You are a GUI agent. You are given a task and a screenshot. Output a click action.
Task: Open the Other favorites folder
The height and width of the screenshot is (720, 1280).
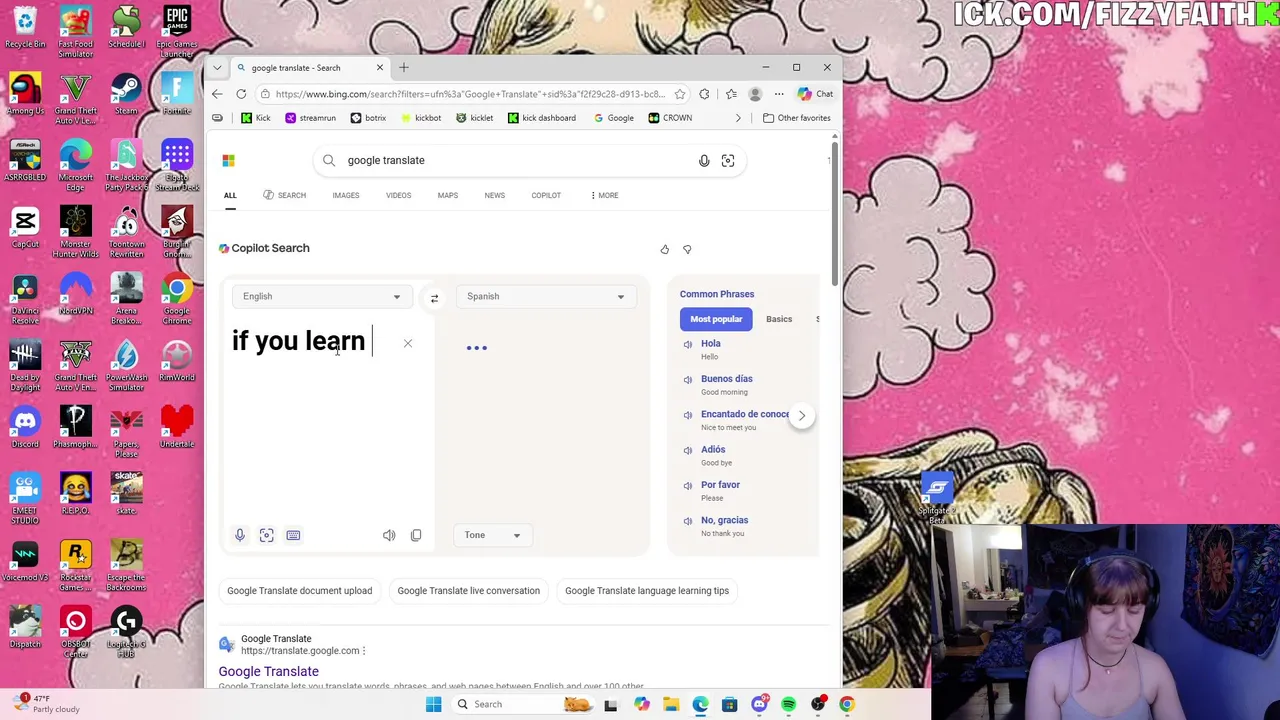click(797, 118)
